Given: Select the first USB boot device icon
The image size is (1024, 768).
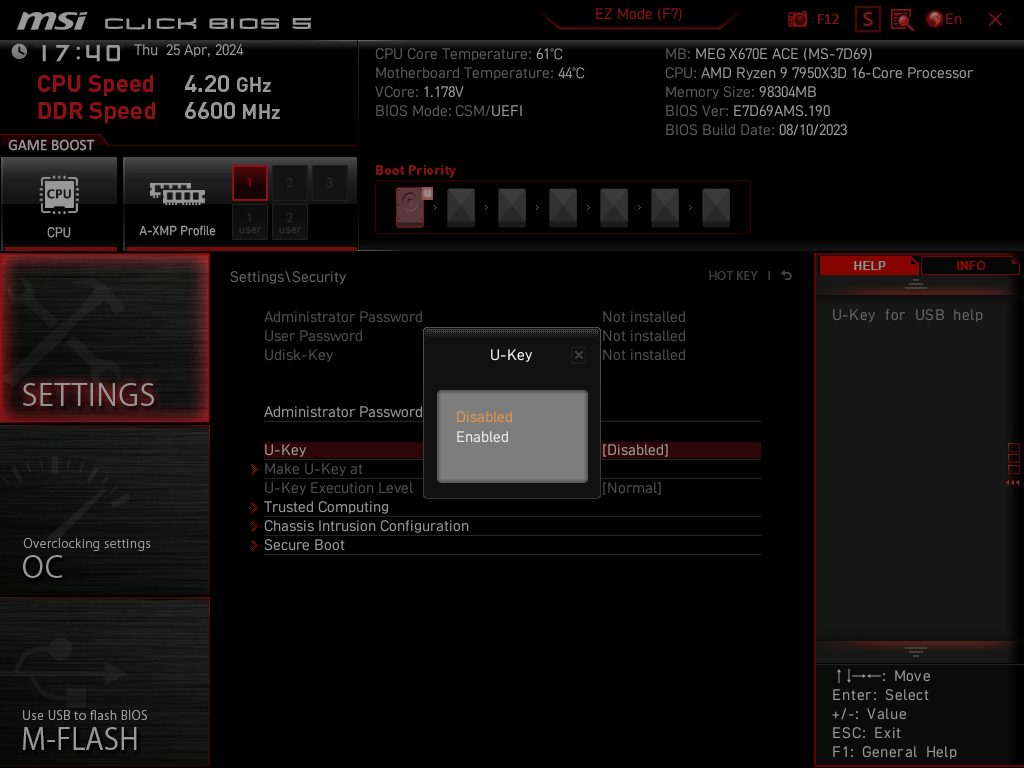Looking at the screenshot, I should click(410, 207).
